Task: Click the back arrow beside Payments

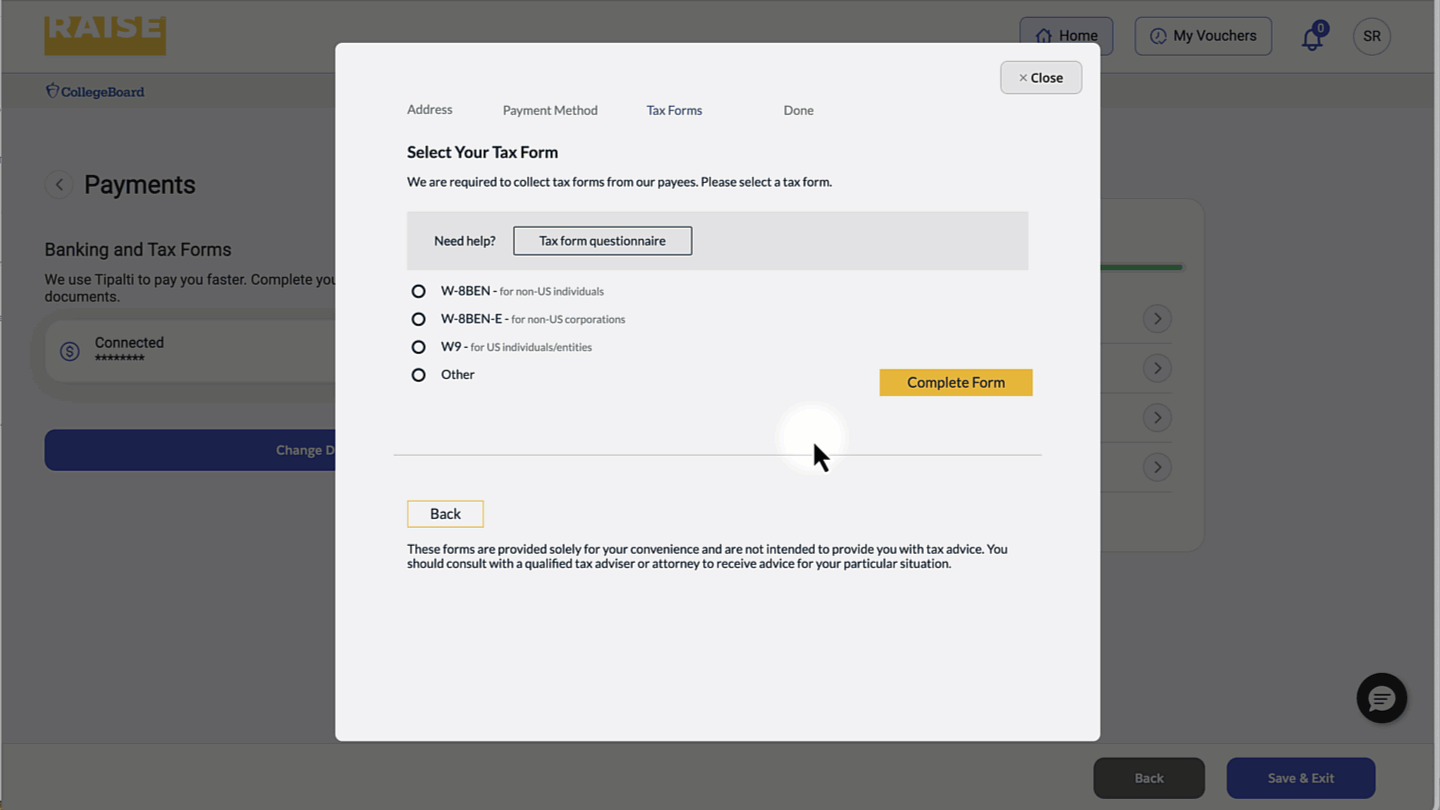Action: coord(59,184)
